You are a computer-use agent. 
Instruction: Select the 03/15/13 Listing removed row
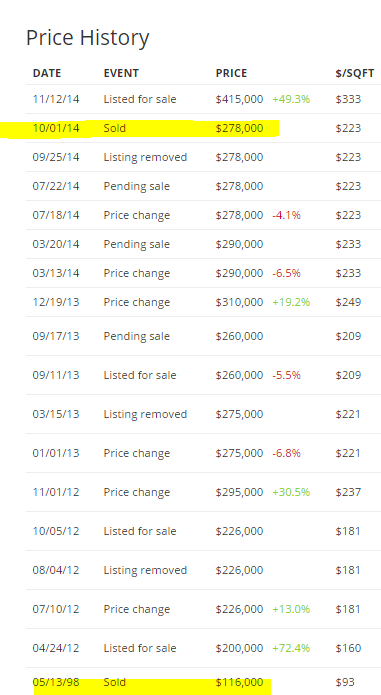coord(203,414)
